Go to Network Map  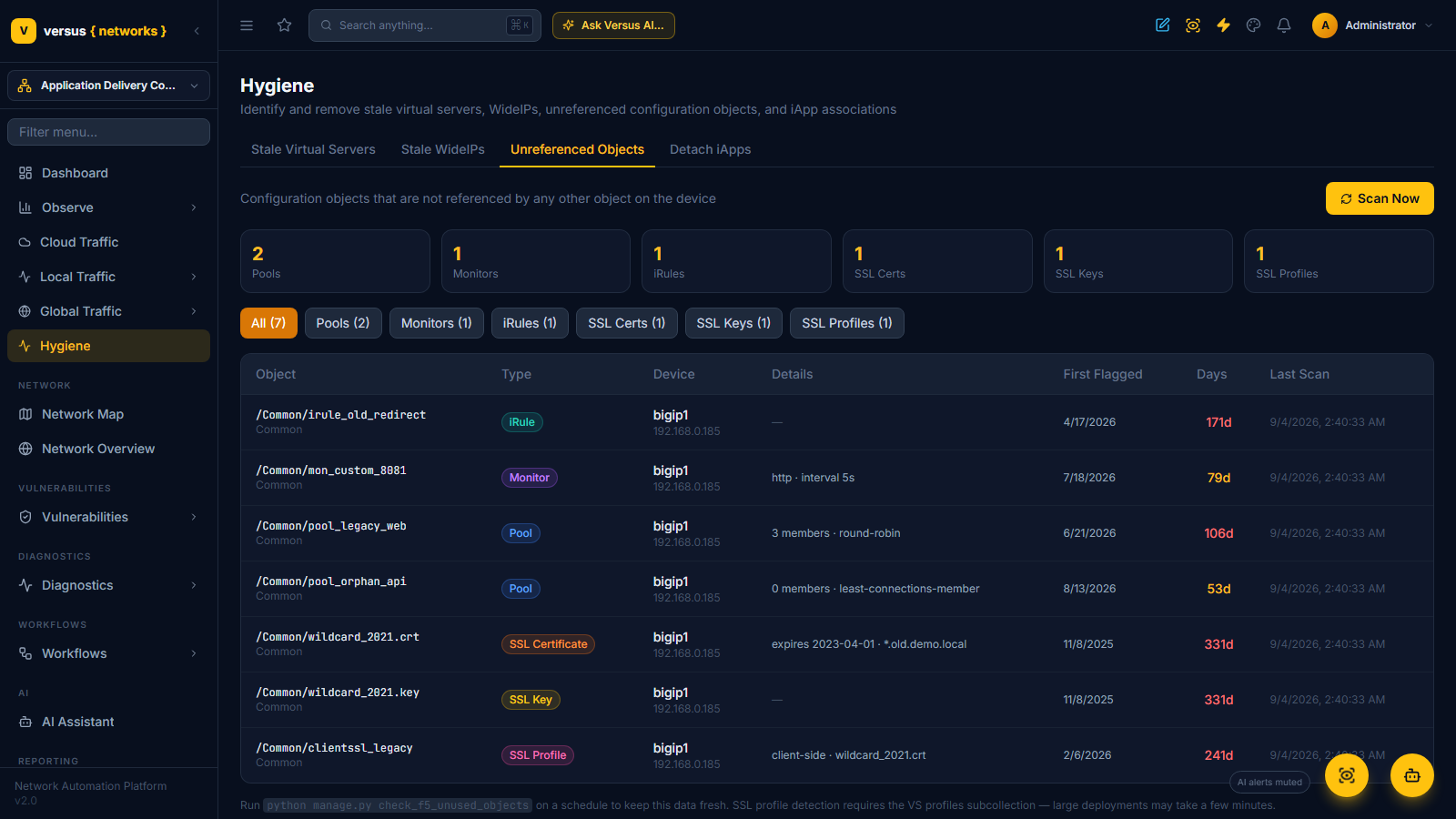(x=108, y=414)
